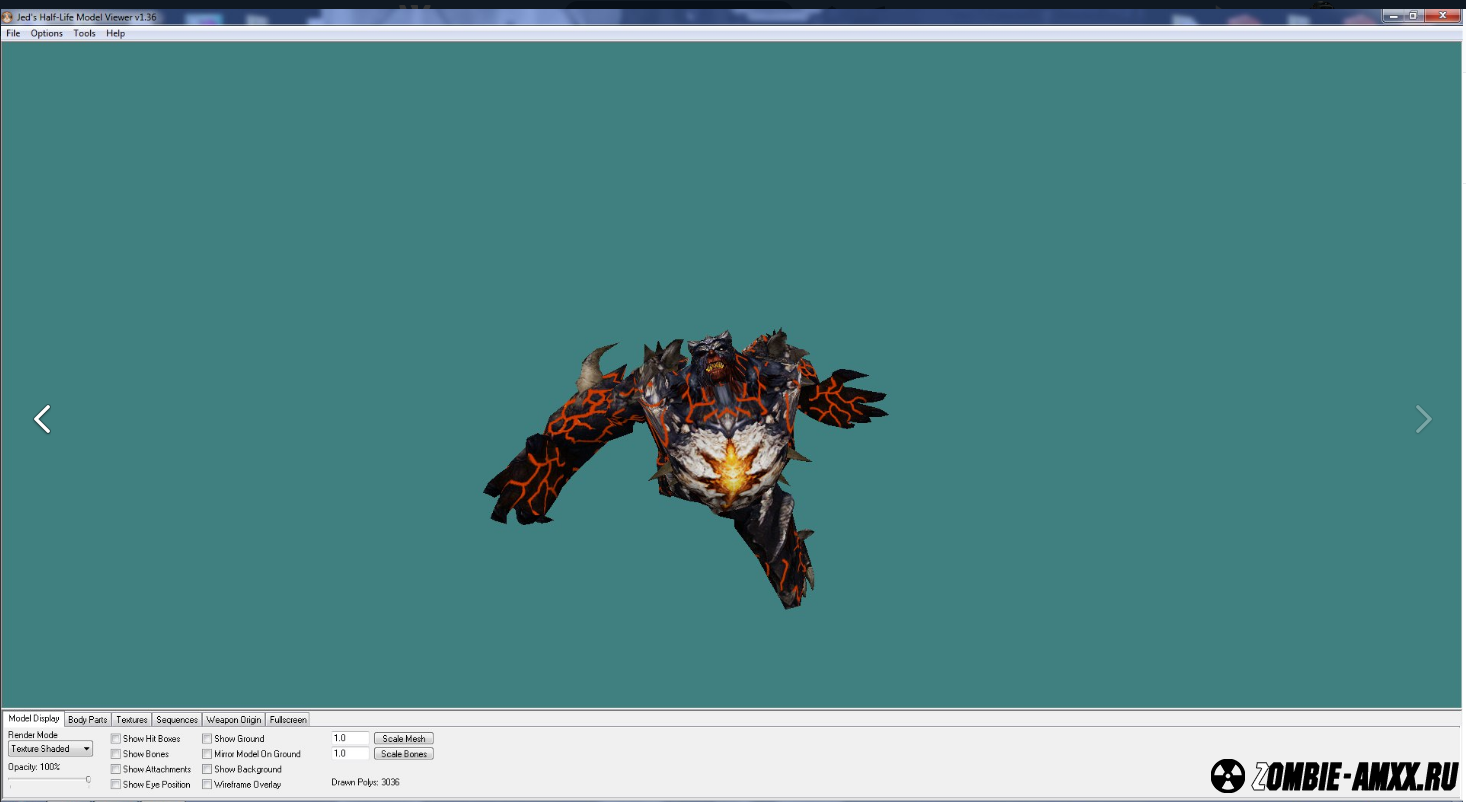
Task: Open the File menu
Action: 13,33
